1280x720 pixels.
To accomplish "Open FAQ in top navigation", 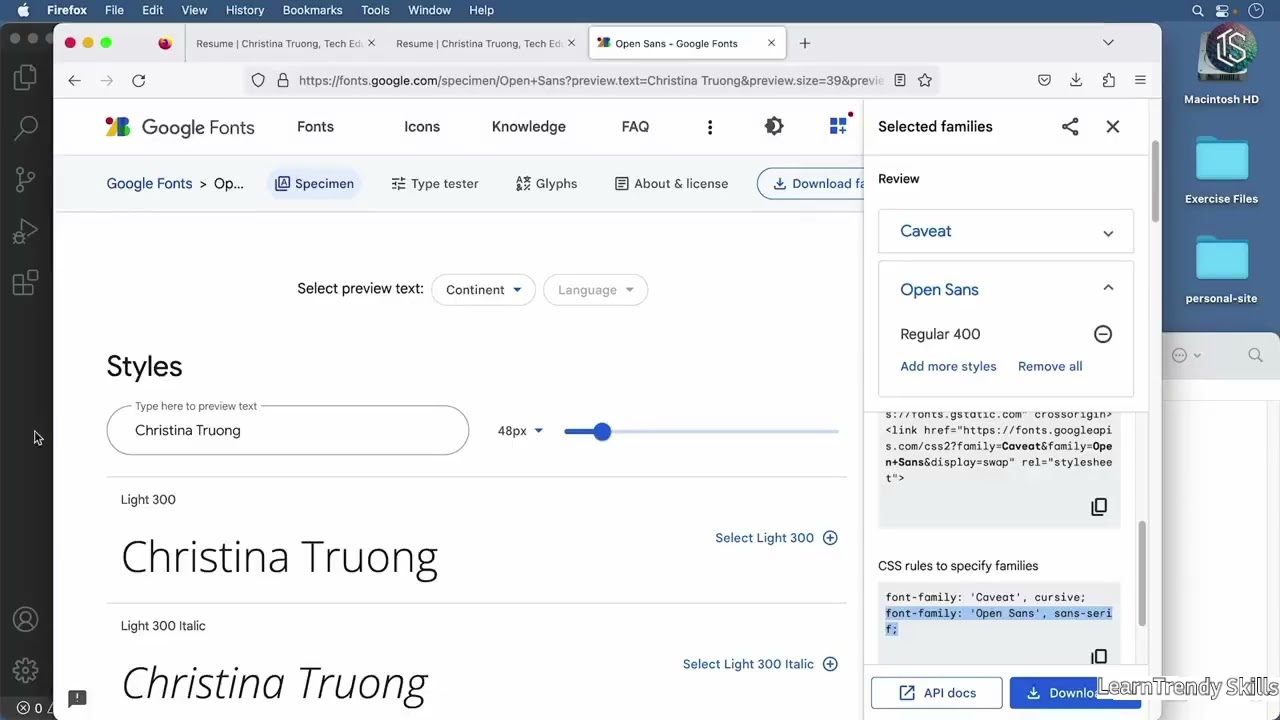I will (x=635, y=127).
